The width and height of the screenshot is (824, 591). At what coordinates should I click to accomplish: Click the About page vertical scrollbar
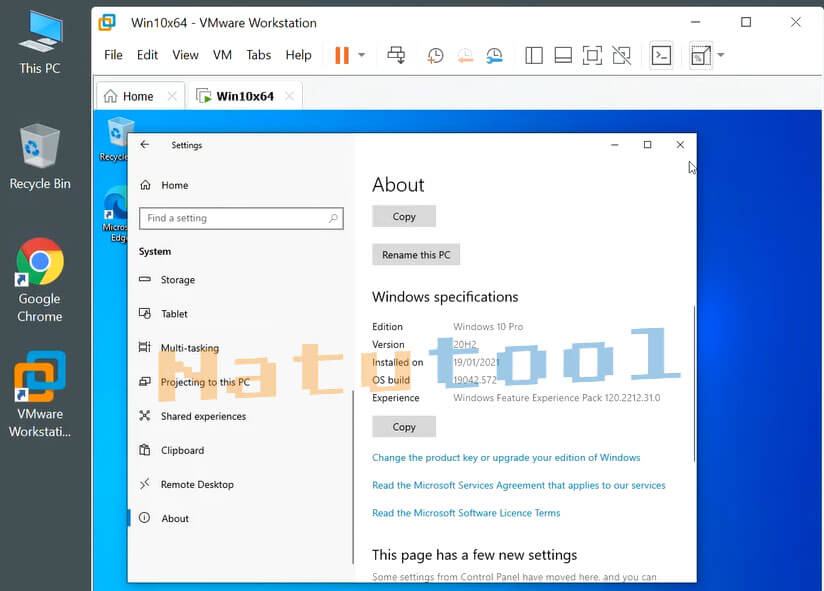coord(693,380)
